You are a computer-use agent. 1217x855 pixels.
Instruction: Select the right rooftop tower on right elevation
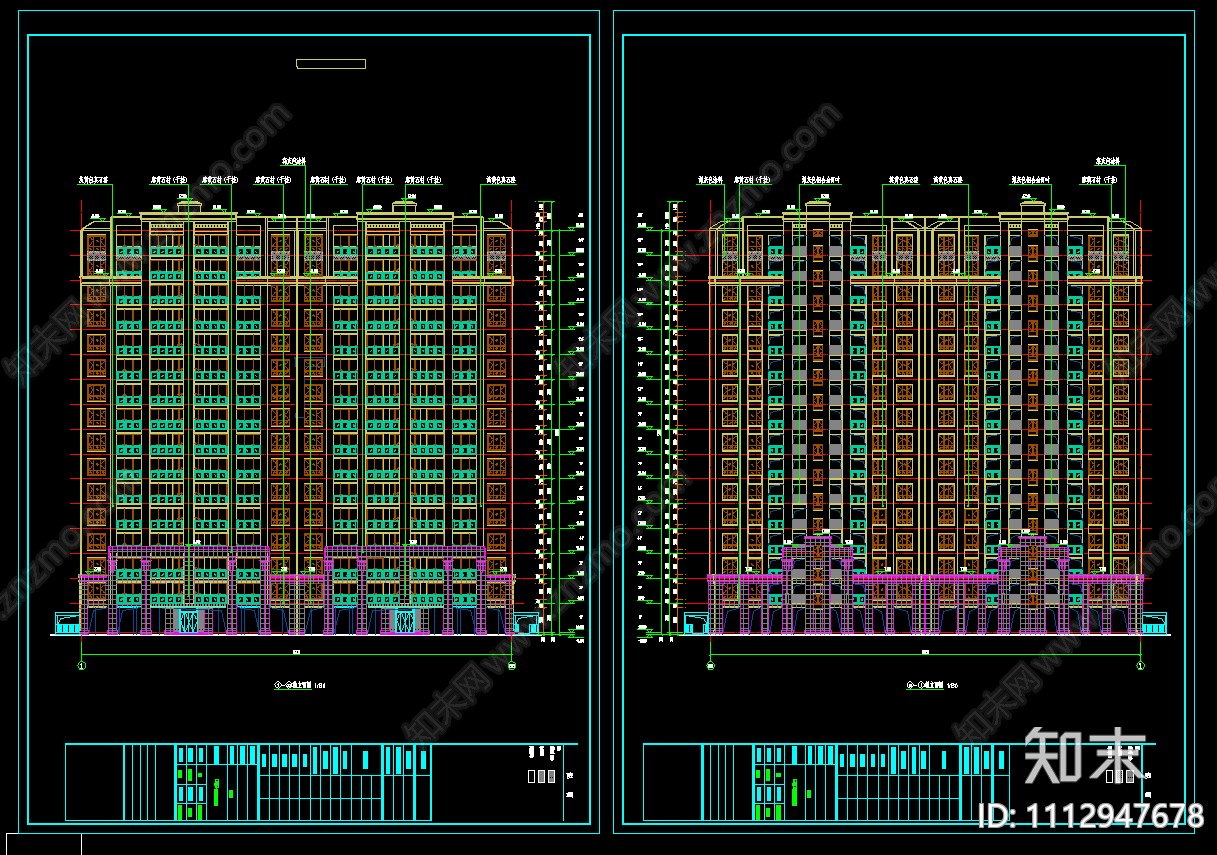point(1032,206)
